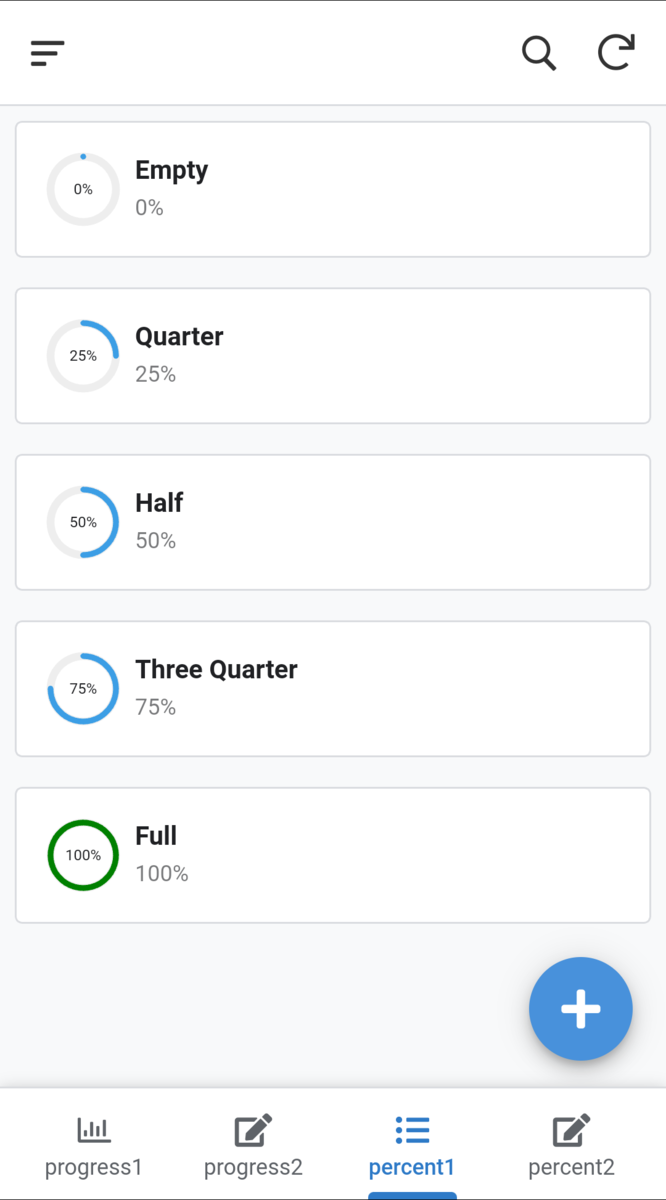
Task: Tap the progress2 edit icon
Action: coord(253,1130)
